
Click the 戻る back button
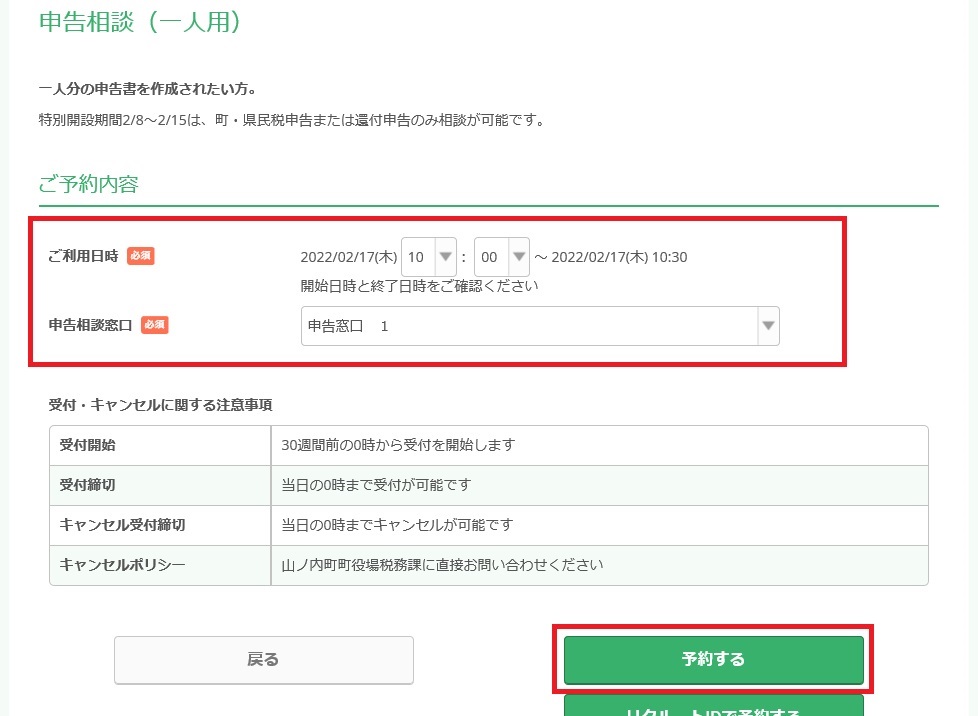(263, 660)
